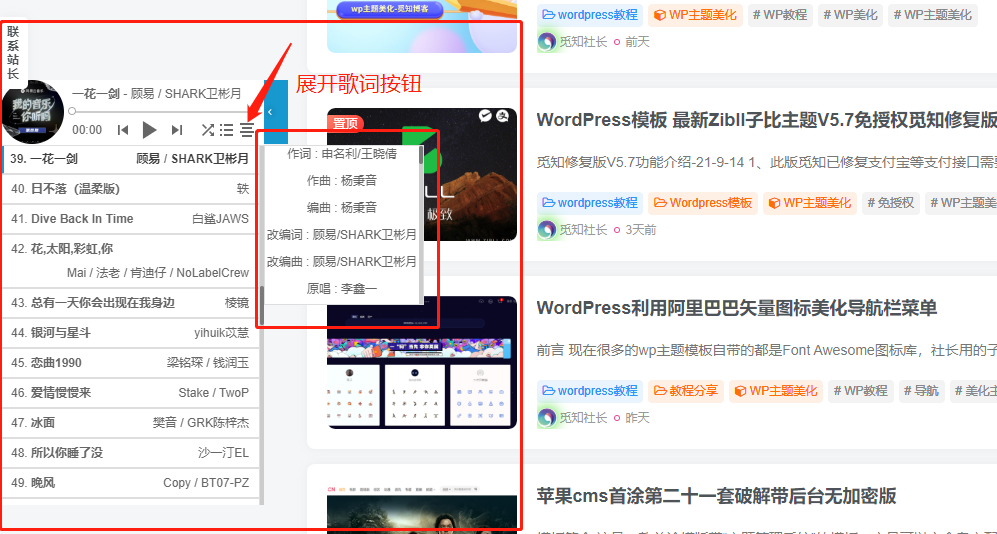The image size is (997, 534).
Task: Open article 苹果cms首涂第二十一套破解带后台无加密版
Action: pos(717,496)
